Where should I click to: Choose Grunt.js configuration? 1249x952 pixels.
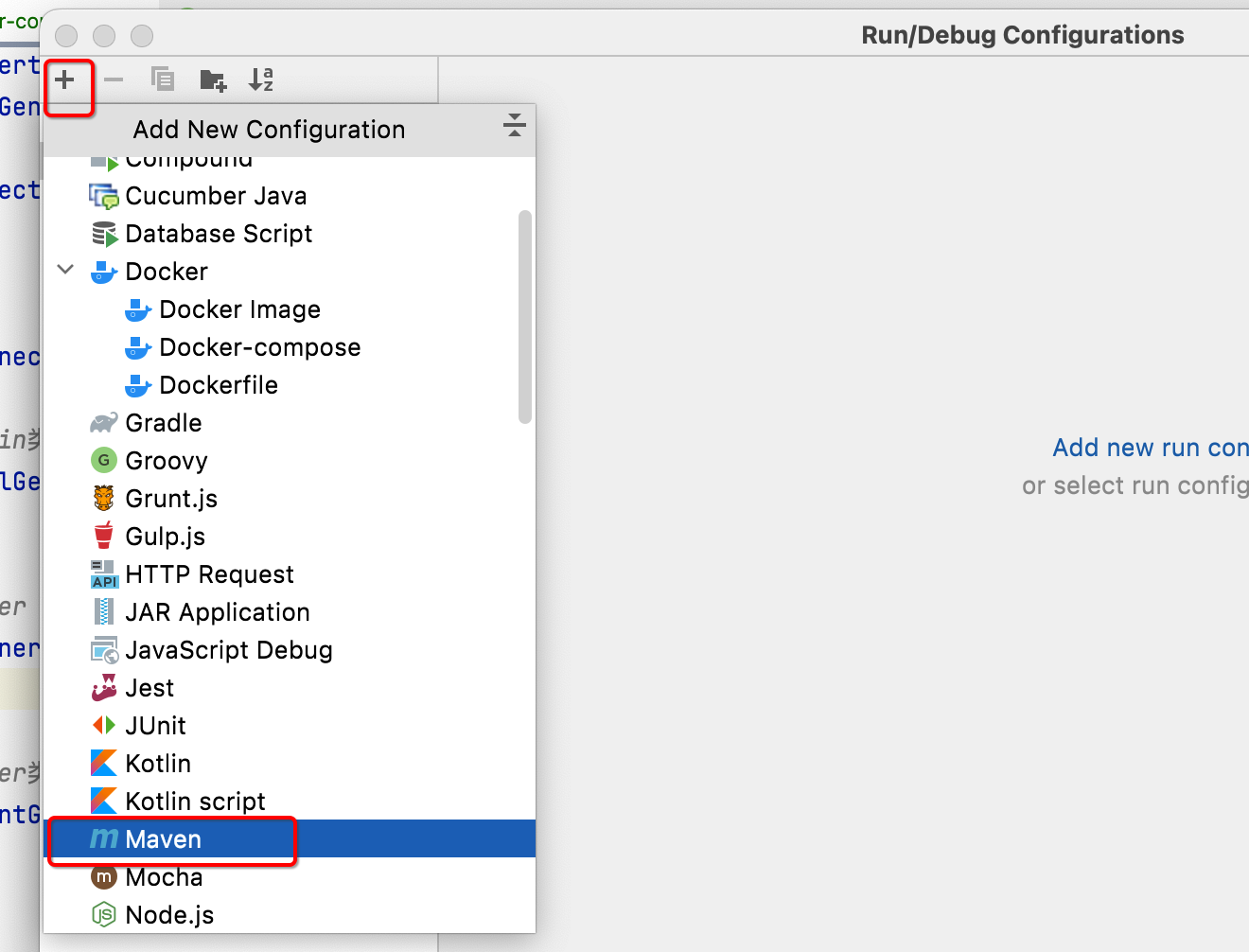click(x=290, y=499)
